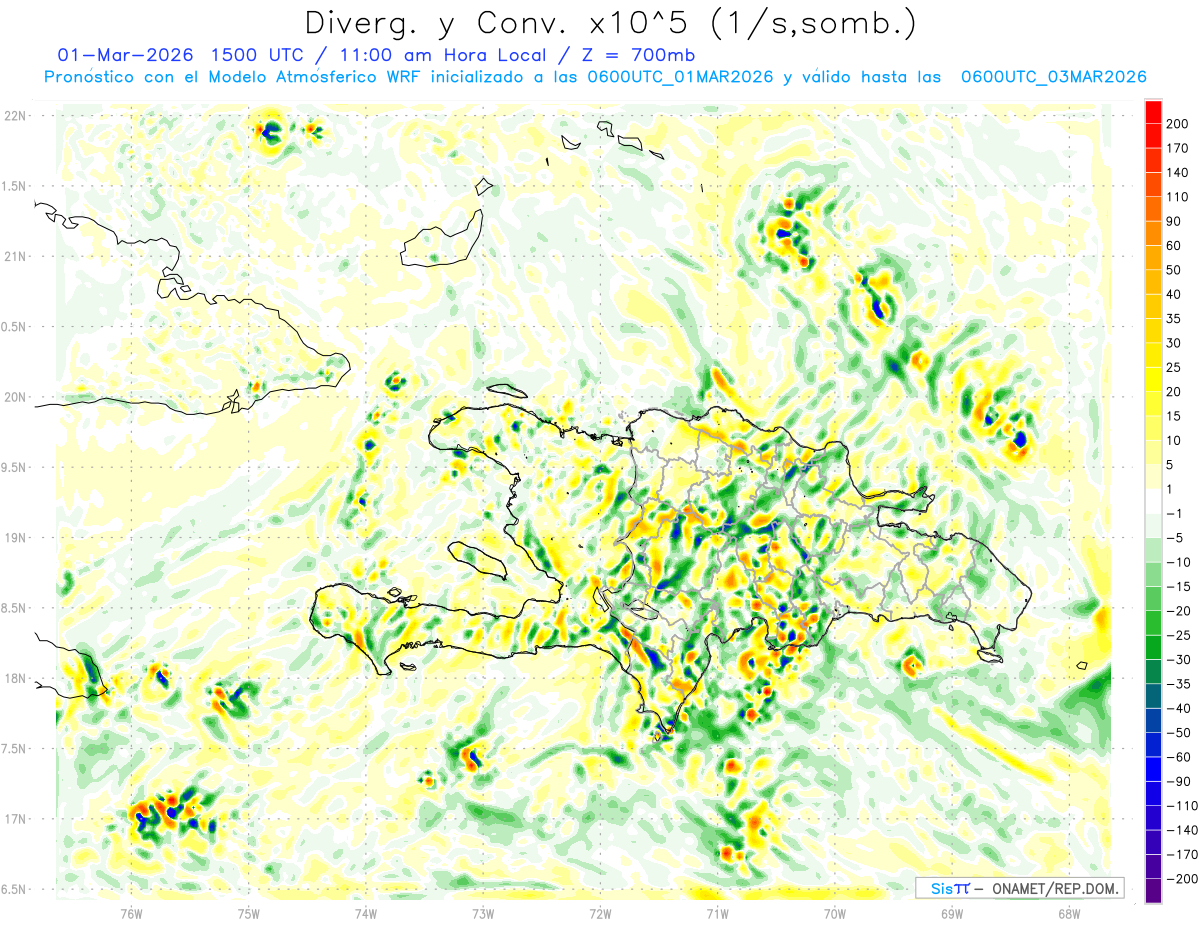Click the "0600UTC_03MAR2026" valid-until text
This screenshot has height=927, width=1200.
tap(1053, 77)
